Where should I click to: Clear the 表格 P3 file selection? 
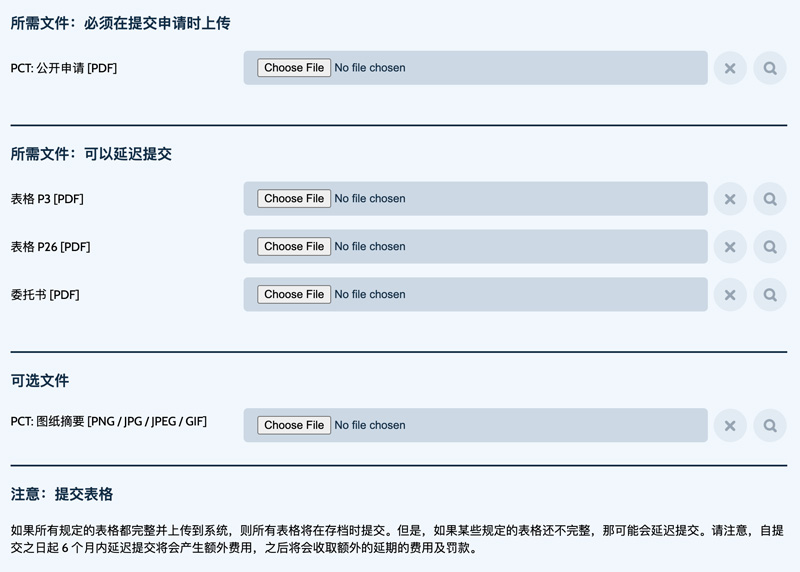coord(730,198)
